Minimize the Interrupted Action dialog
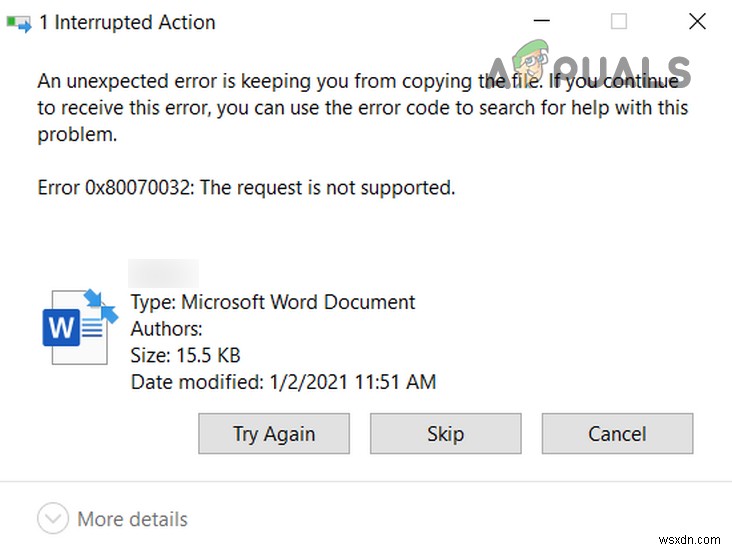Viewport: 732px width, 550px height. pos(541,21)
